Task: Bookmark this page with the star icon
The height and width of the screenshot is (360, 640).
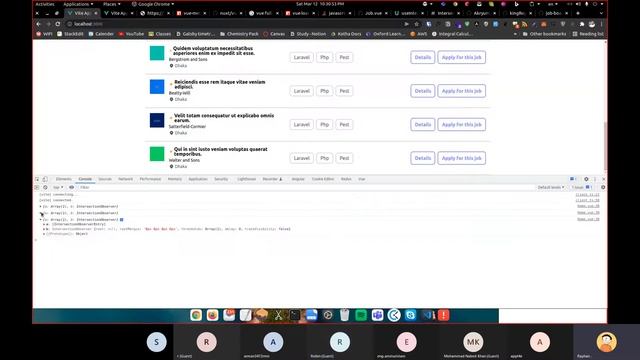Action: click(x=416, y=24)
